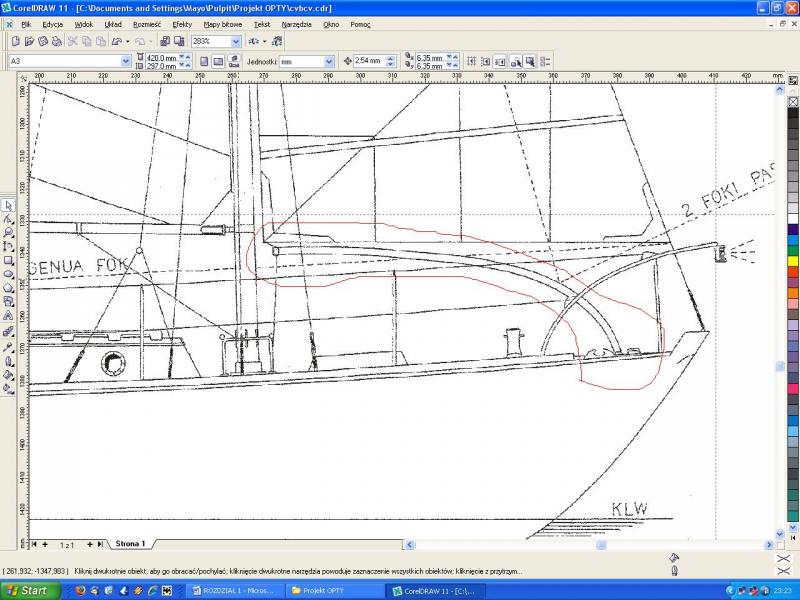Expand the A3 paper size dropdown
Image resolution: width=800 pixels, height=600 pixels.
click(125, 61)
